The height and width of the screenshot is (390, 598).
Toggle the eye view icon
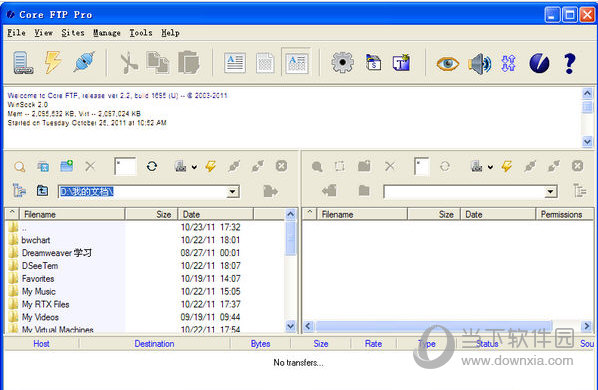coord(448,63)
